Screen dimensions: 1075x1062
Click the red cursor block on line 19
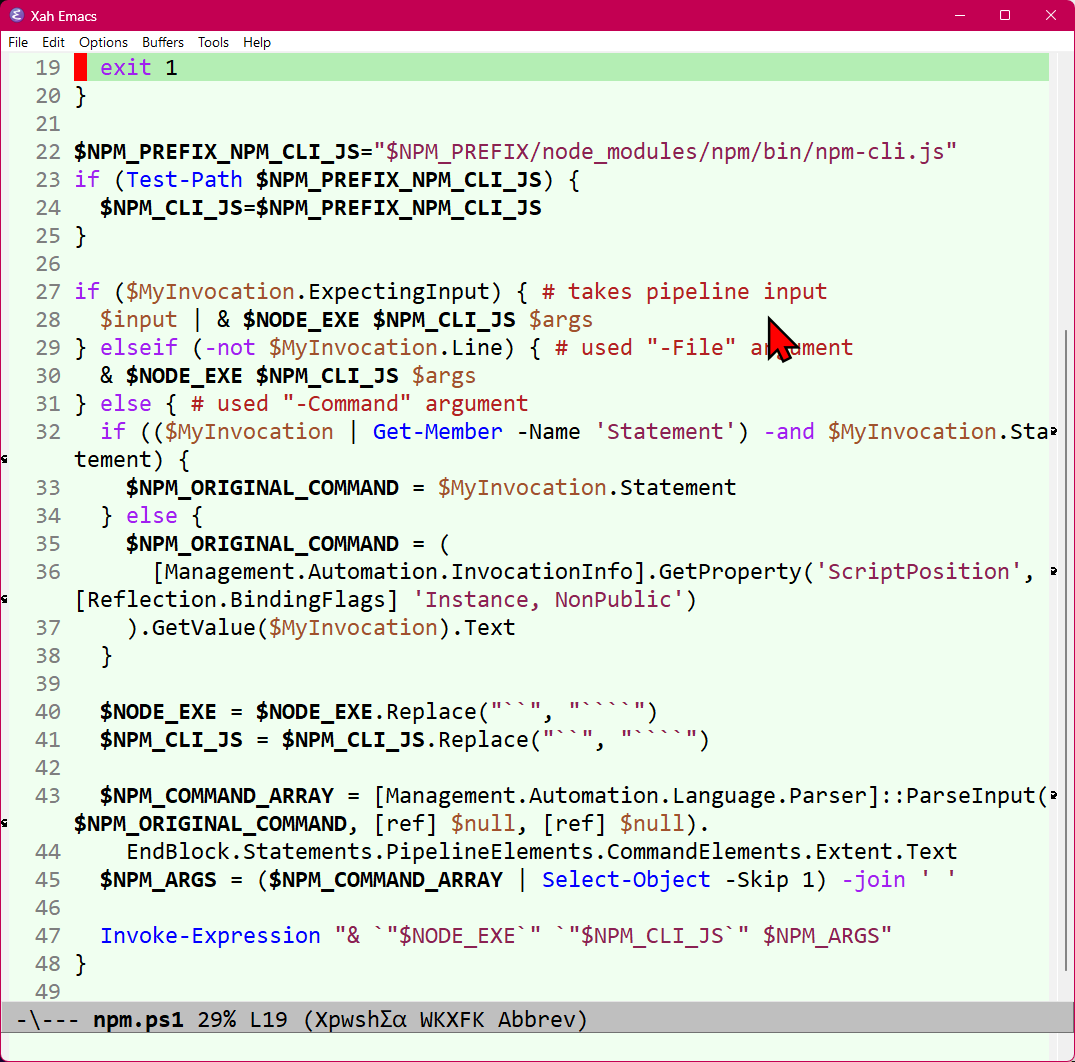[80, 67]
